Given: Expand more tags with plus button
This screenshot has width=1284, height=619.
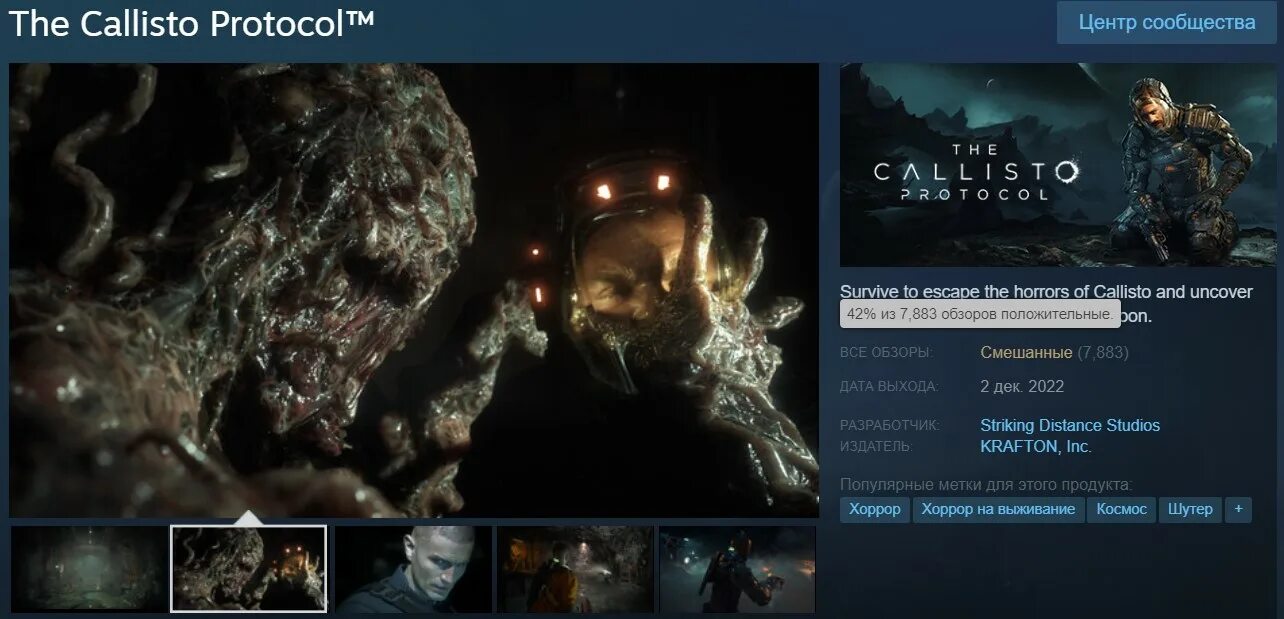Looking at the screenshot, I should pos(1238,509).
